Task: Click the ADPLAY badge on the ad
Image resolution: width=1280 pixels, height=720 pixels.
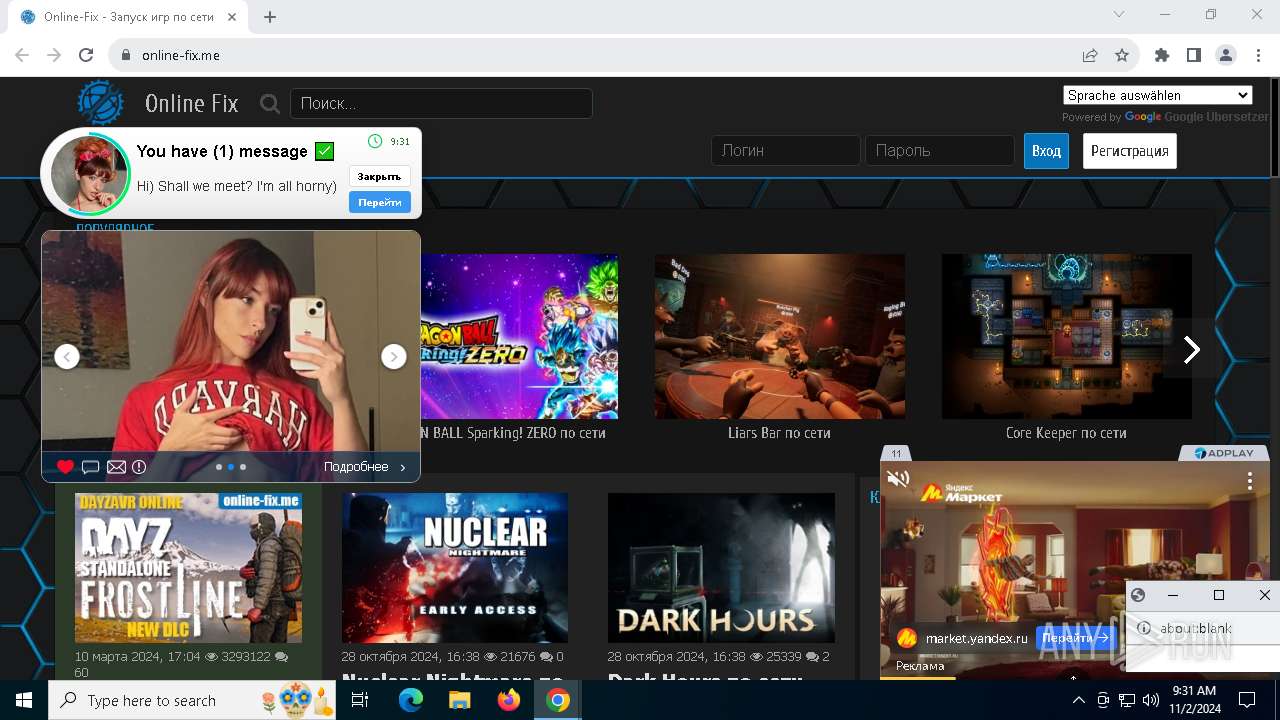Action: coord(1225,453)
